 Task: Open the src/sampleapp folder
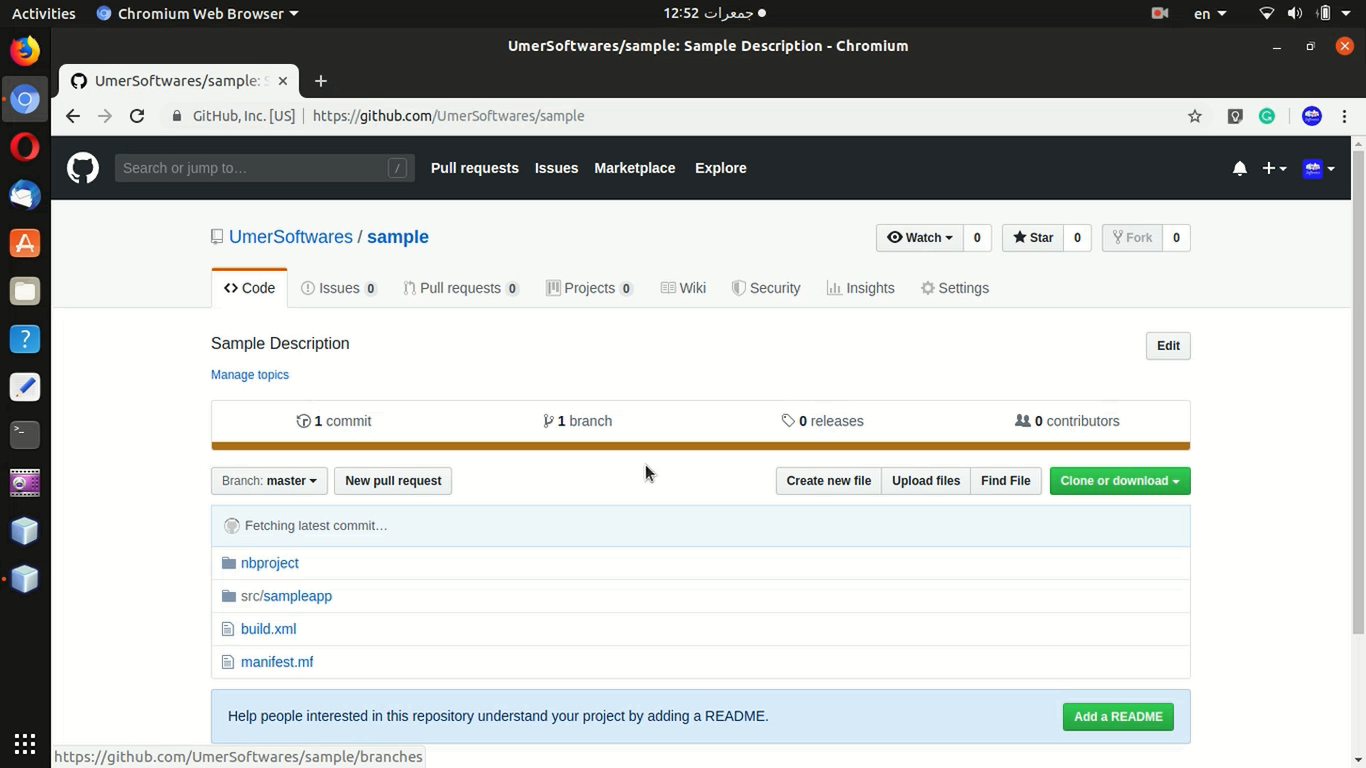[286, 596]
